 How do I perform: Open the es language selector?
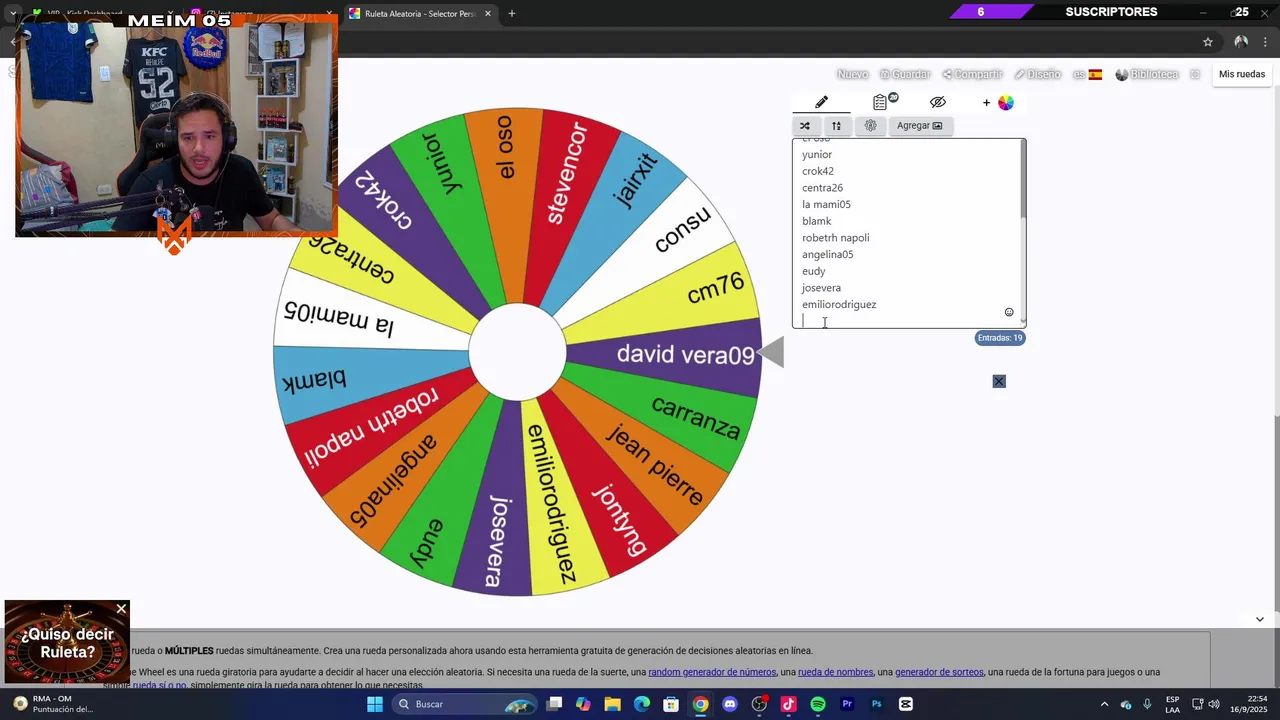tap(1087, 74)
